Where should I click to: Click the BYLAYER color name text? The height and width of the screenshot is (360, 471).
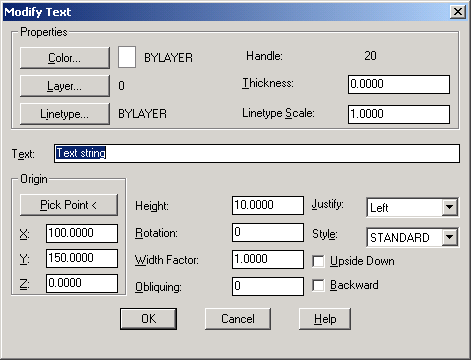click(x=168, y=58)
